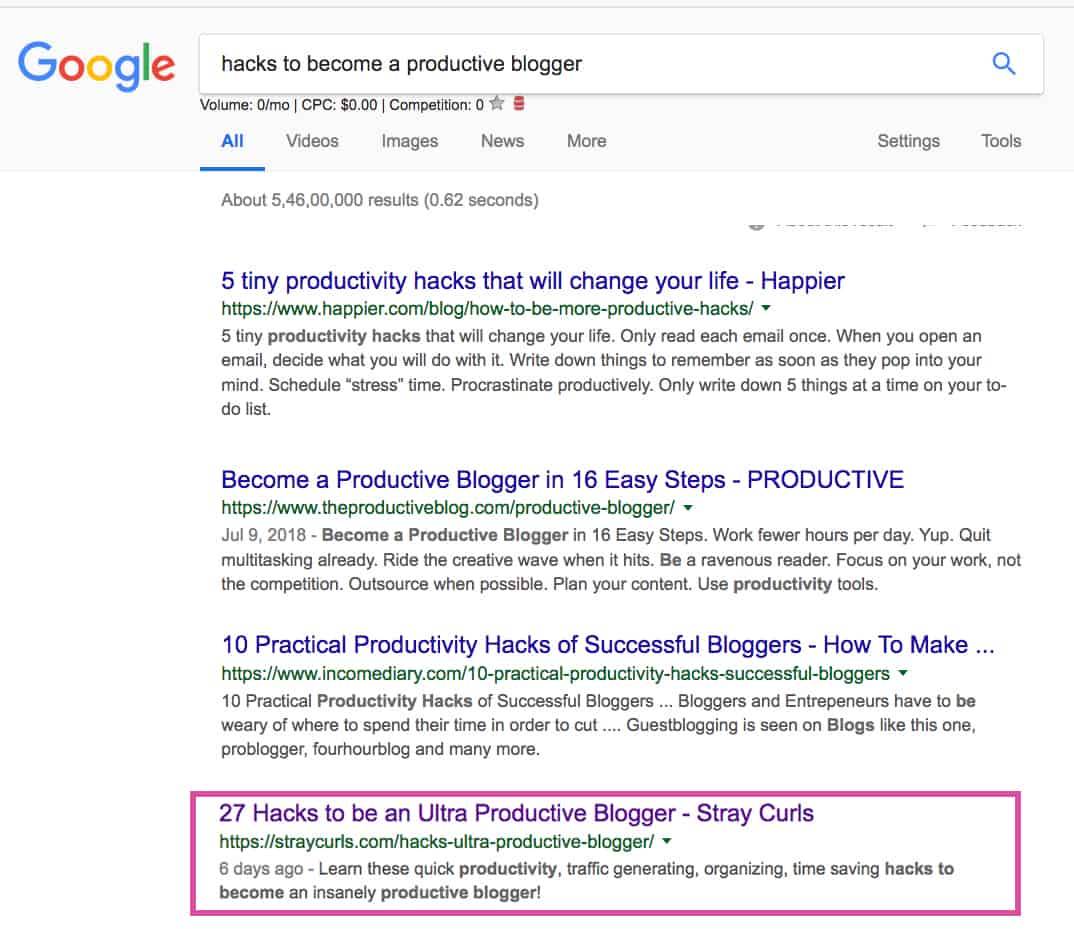Open search Tools
This screenshot has width=1074, height=929.
(x=1001, y=141)
